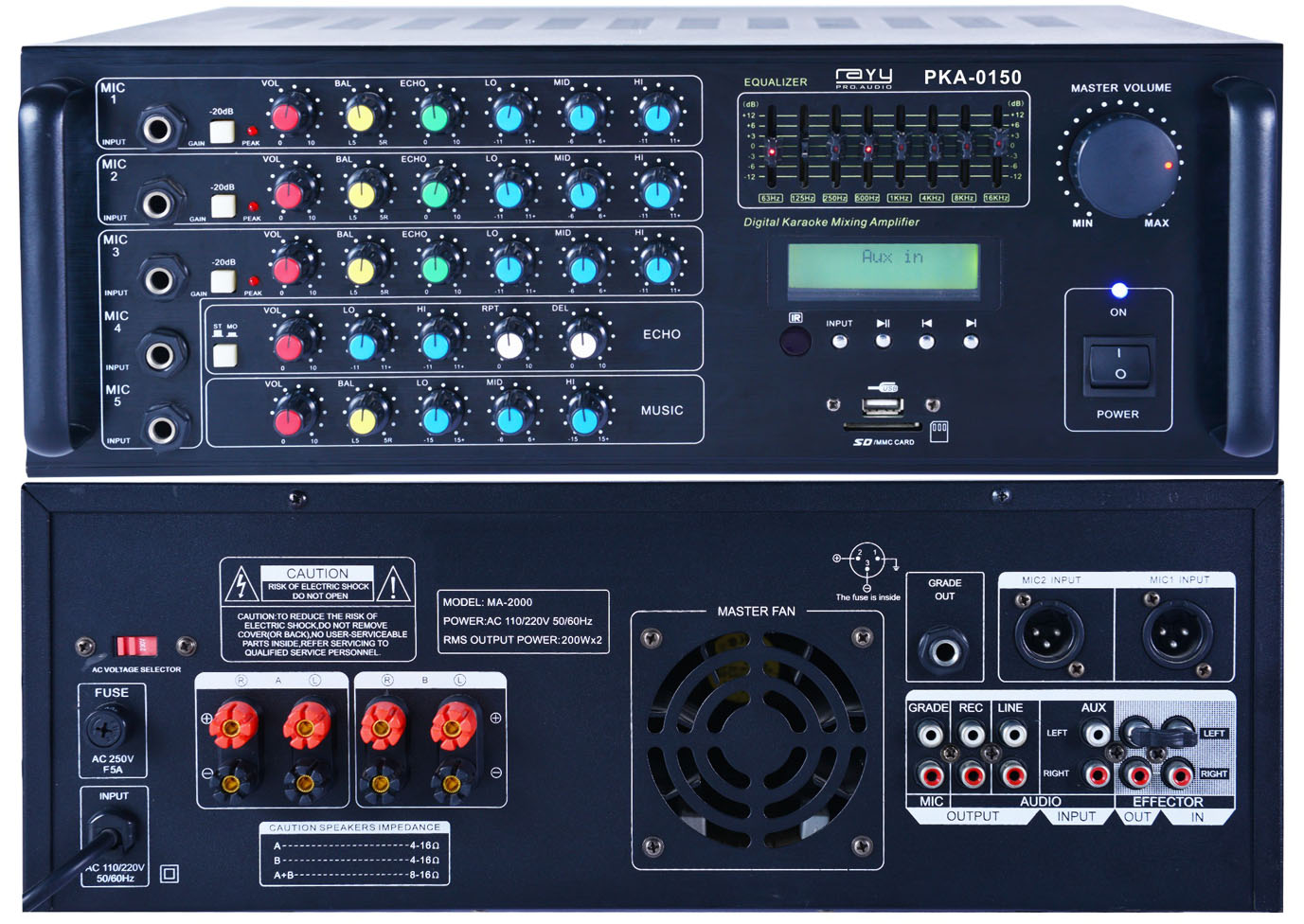Viewport: 1304px width, 924px height.
Task: Click the SD/MMC card slot
Action: [881, 427]
